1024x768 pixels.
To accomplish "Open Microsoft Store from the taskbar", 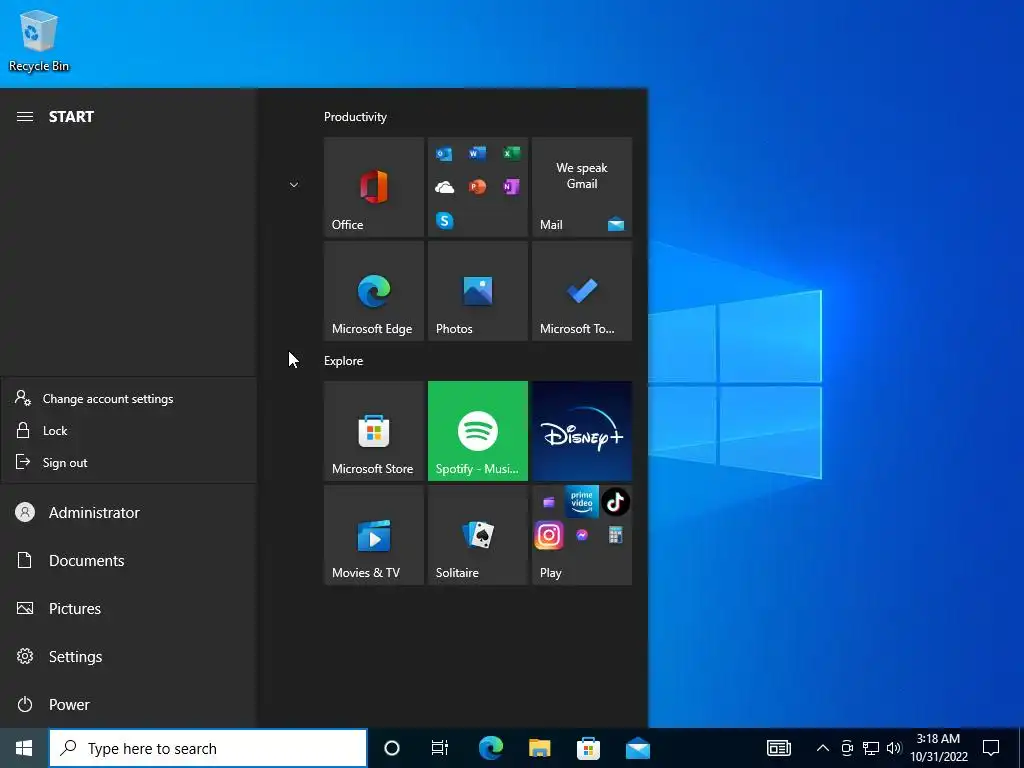I will (x=588, y=748).
